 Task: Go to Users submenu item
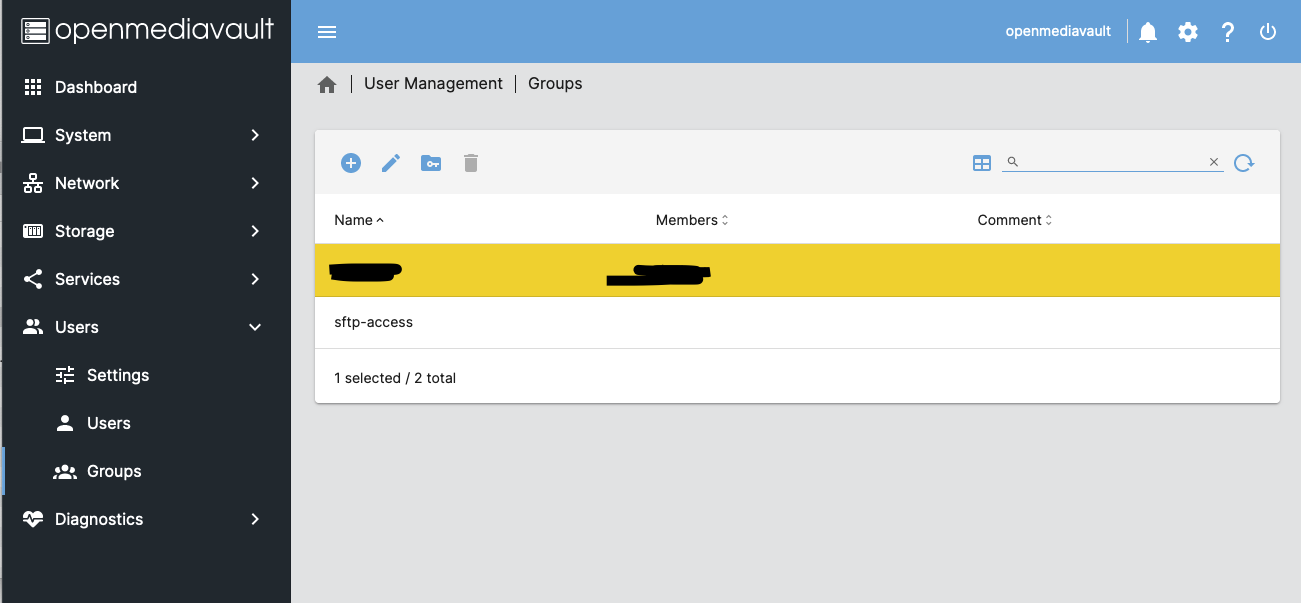[x=108, y=423]
